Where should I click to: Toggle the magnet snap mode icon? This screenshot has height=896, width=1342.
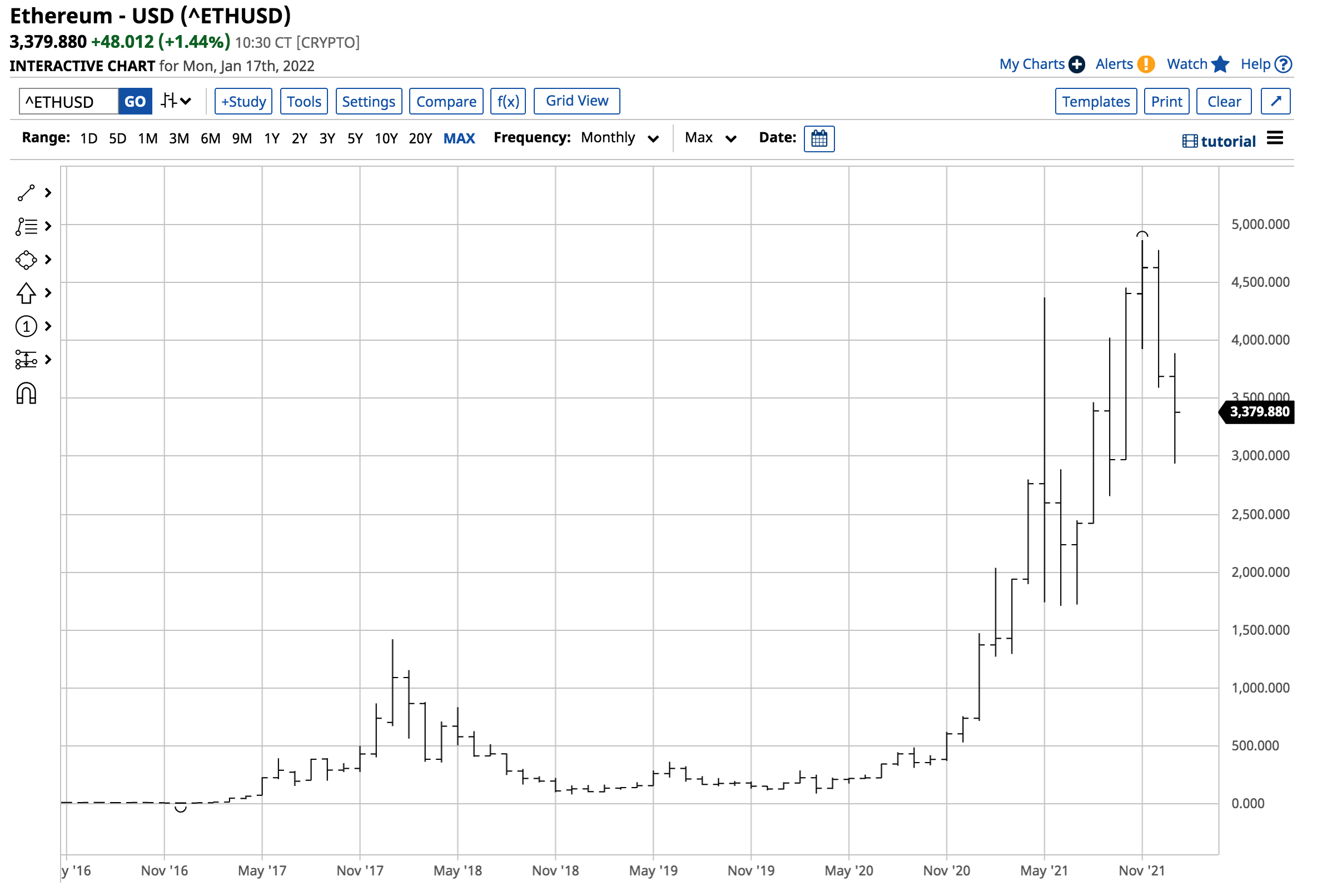(x=26, y=394)
